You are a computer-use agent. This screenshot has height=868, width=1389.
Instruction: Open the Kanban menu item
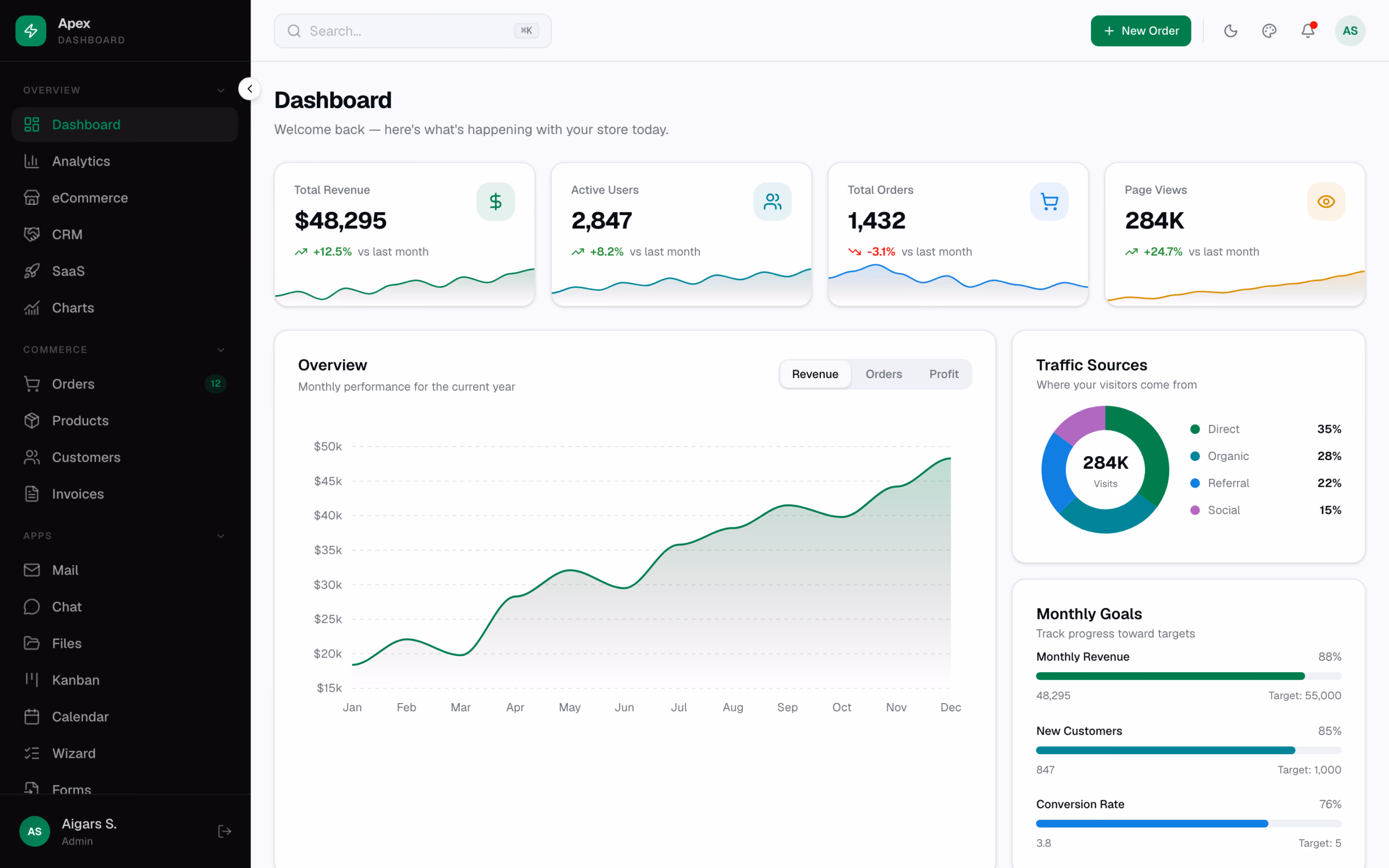[x=125, y=680]
